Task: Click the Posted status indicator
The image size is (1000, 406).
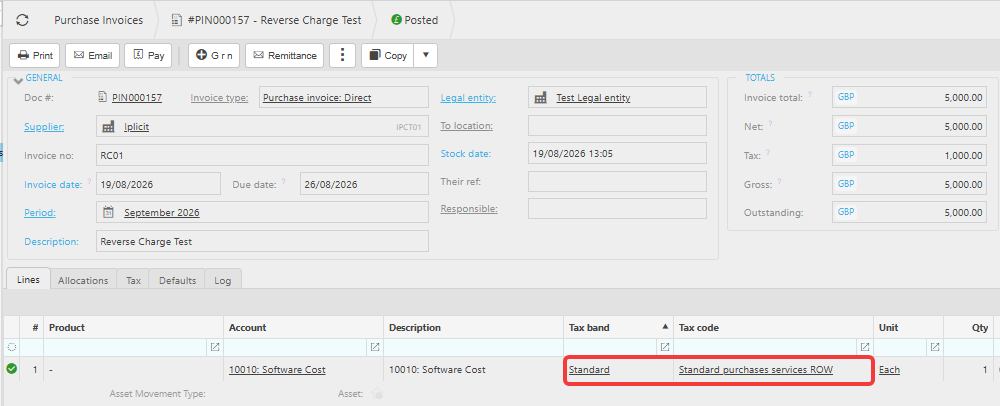Action: (415, 20)
